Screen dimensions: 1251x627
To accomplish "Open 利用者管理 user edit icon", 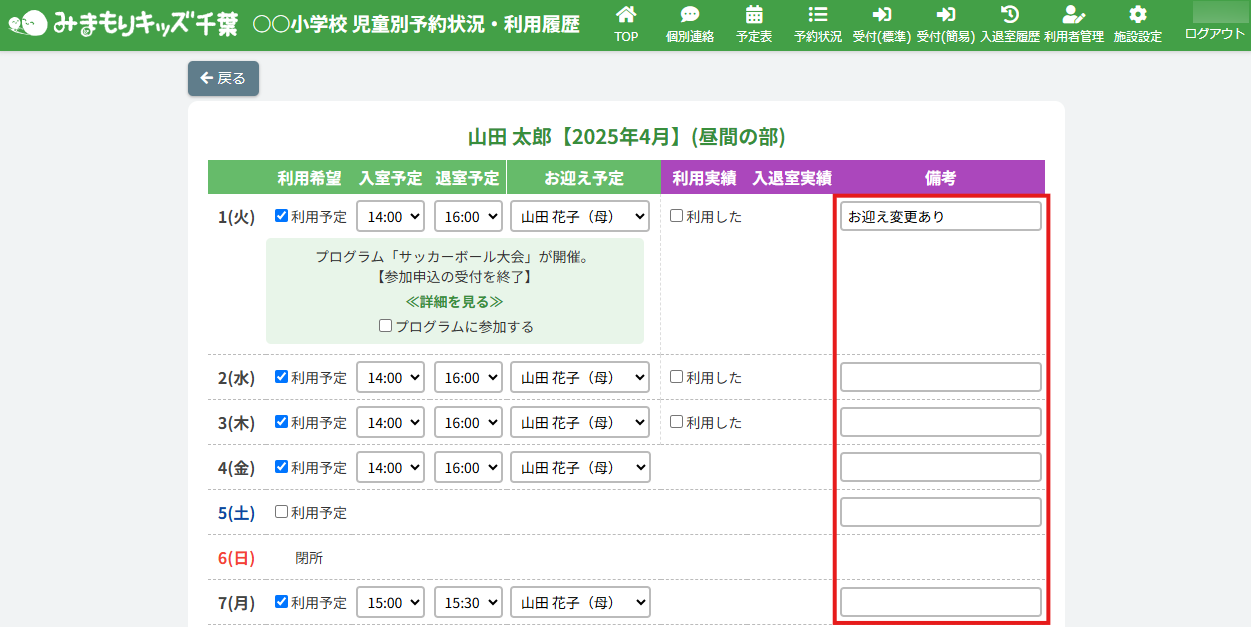I will click(x=1073, y=15).
